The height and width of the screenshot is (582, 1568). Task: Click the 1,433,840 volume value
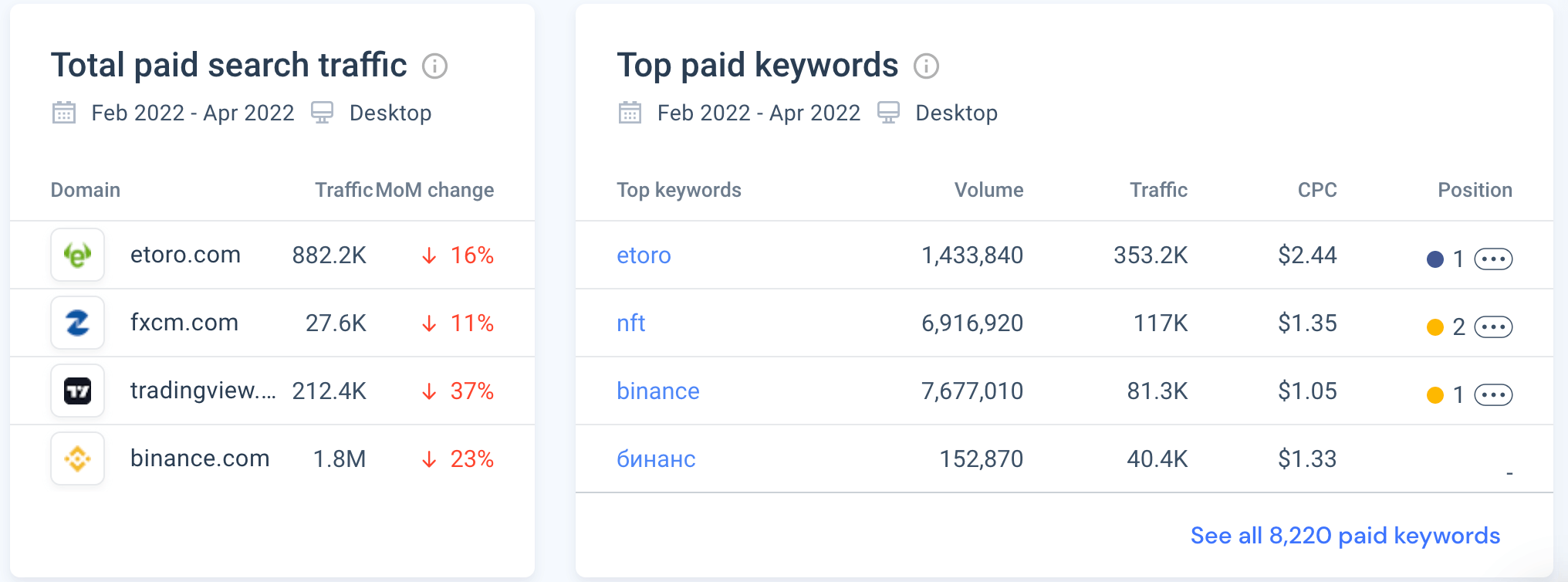click(972, 255)
